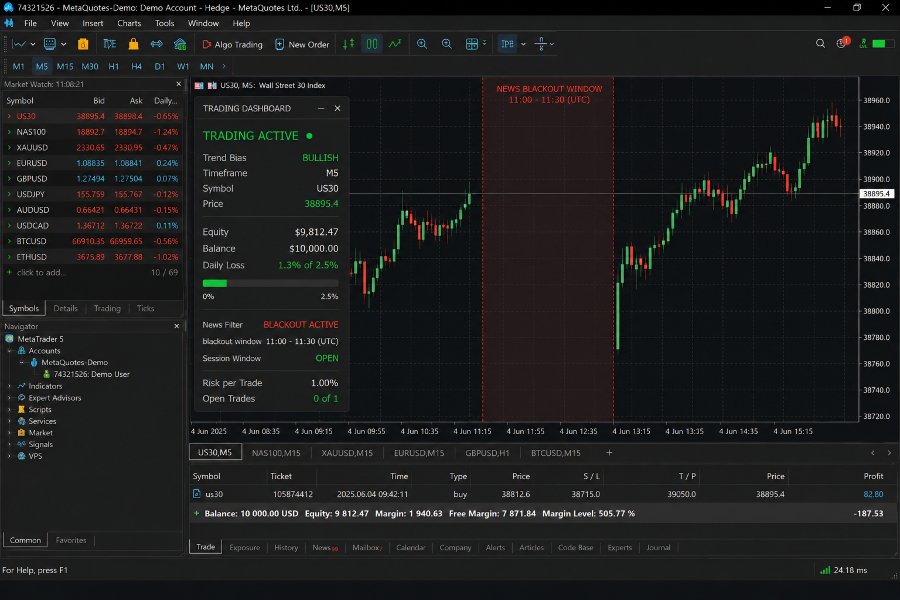Toggle Algo Trading on or off
Viewport: 900px width, 600px height.
[232, 44]
